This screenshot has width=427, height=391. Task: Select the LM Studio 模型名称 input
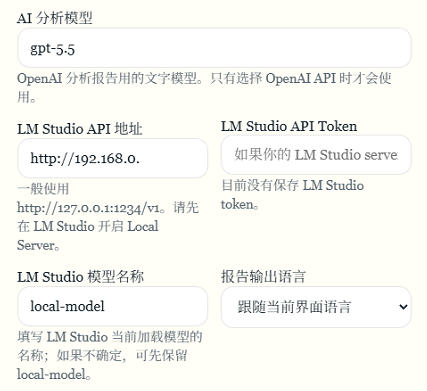pos(112,306)
